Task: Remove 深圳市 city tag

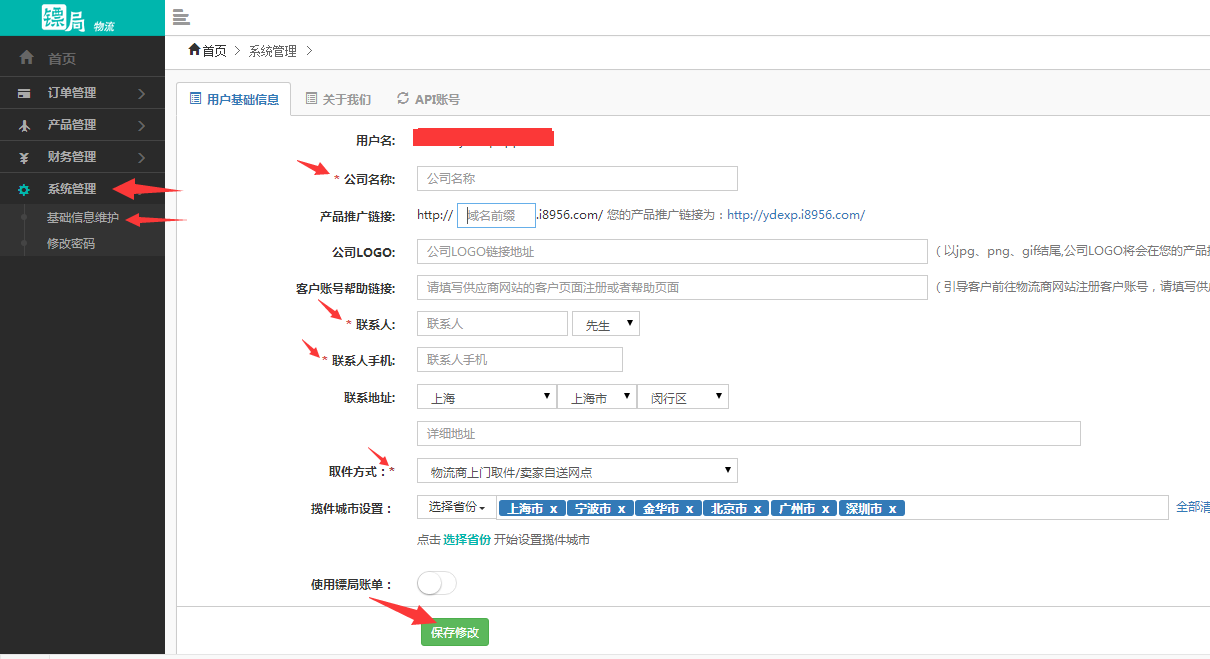Action: (x=892, y=509)
